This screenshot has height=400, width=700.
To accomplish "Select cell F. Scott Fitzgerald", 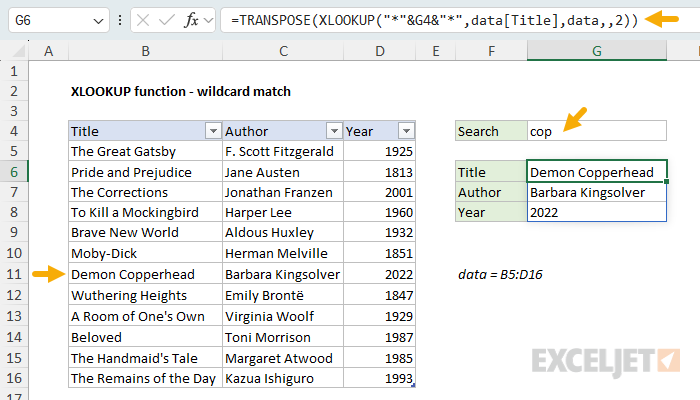I will coord(283,151).
